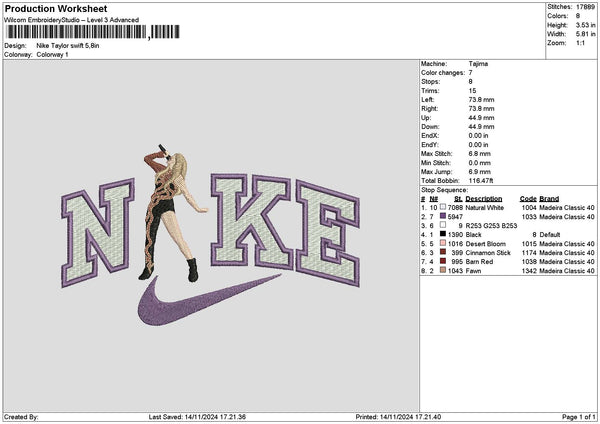
Task: Select design name "Nike Taylor swift 5,8in"
Action: (x=68, y=46)
